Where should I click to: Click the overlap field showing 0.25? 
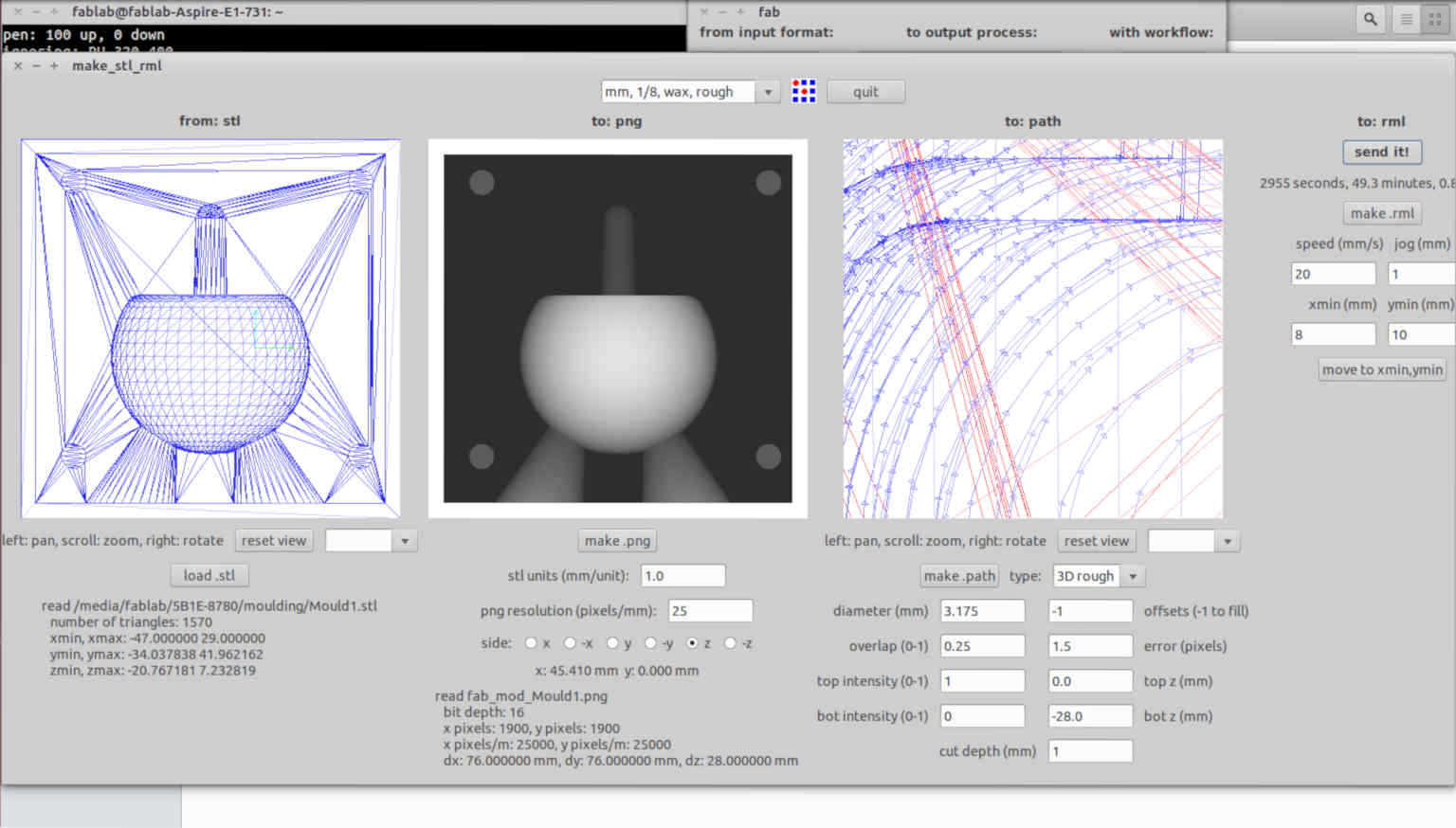coord(982,646)
